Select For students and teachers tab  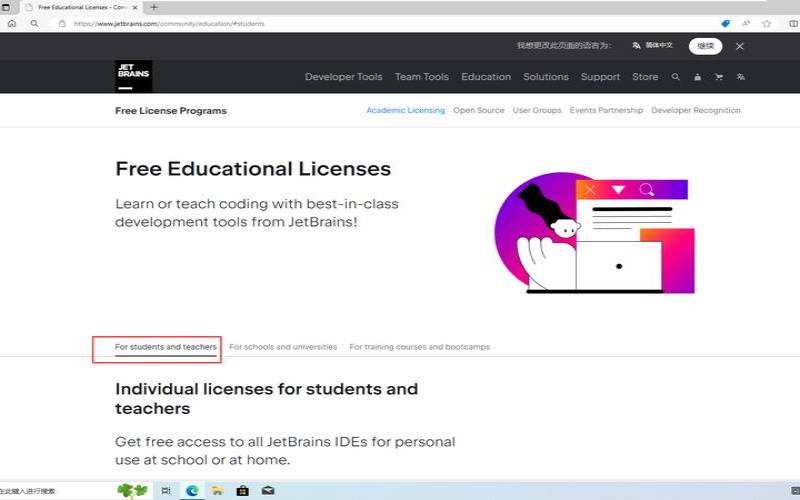pos(166,347)
